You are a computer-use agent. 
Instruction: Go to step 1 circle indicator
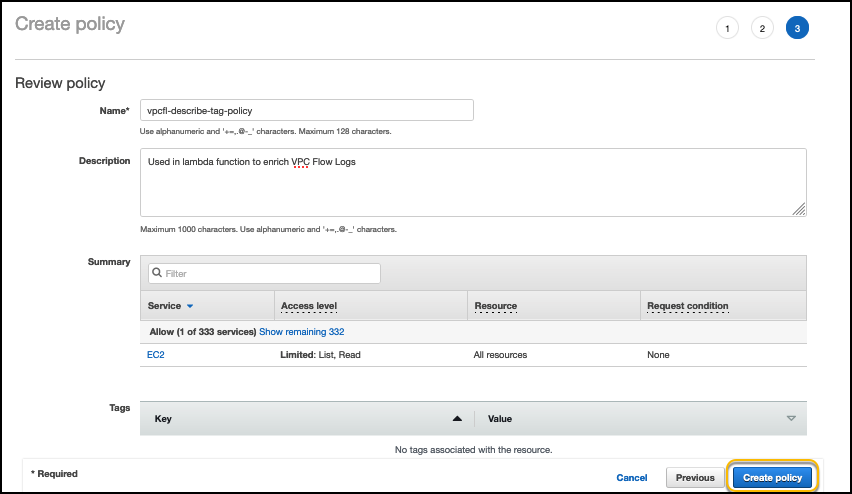coord(728,28)
